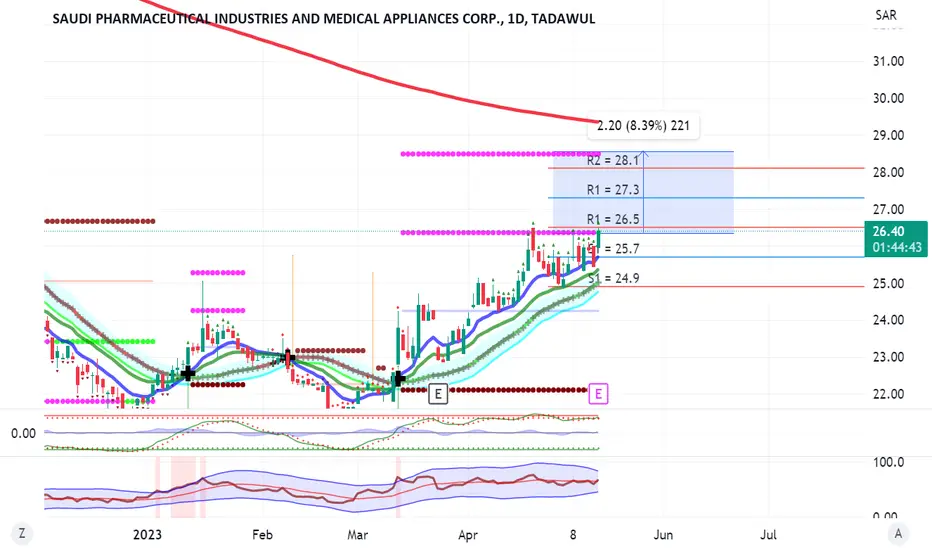
Task: Click the 0.00 indicator pane label
Action: point(23,433)
